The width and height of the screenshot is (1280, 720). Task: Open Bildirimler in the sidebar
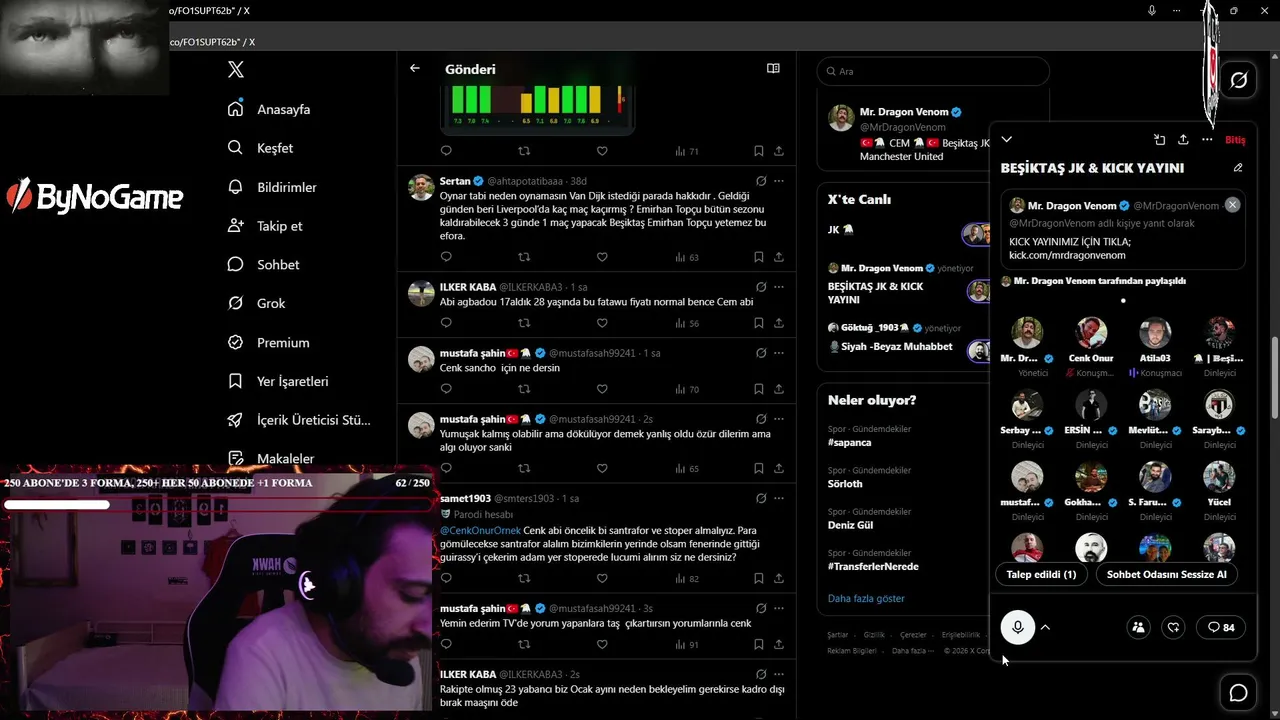pyautogui.click(x=272, y=187)
